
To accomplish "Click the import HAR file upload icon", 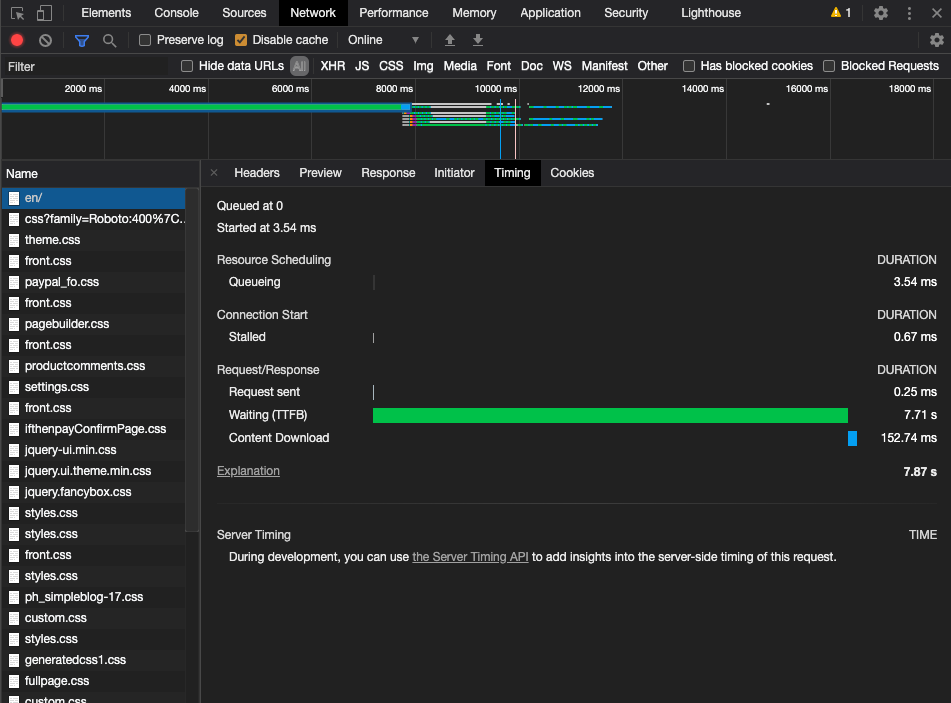I will coord(450,40).
